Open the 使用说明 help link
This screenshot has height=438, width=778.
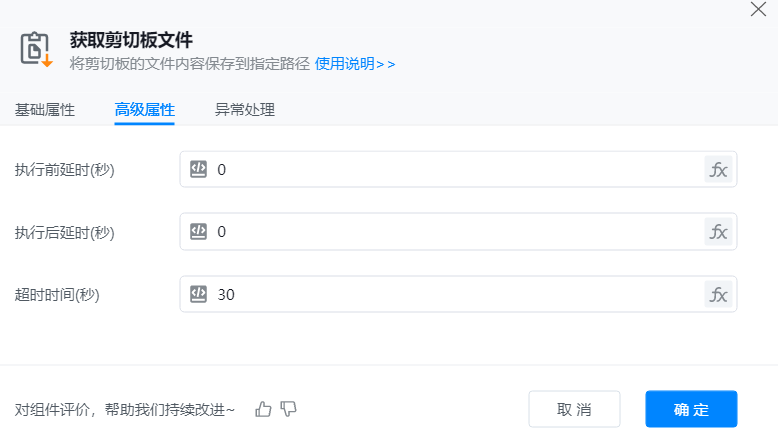click(x=355, y=63)
